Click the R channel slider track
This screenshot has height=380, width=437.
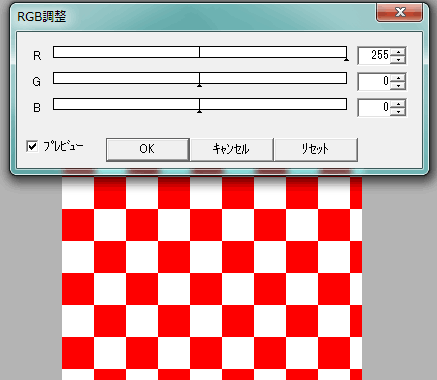pos(200,52)
